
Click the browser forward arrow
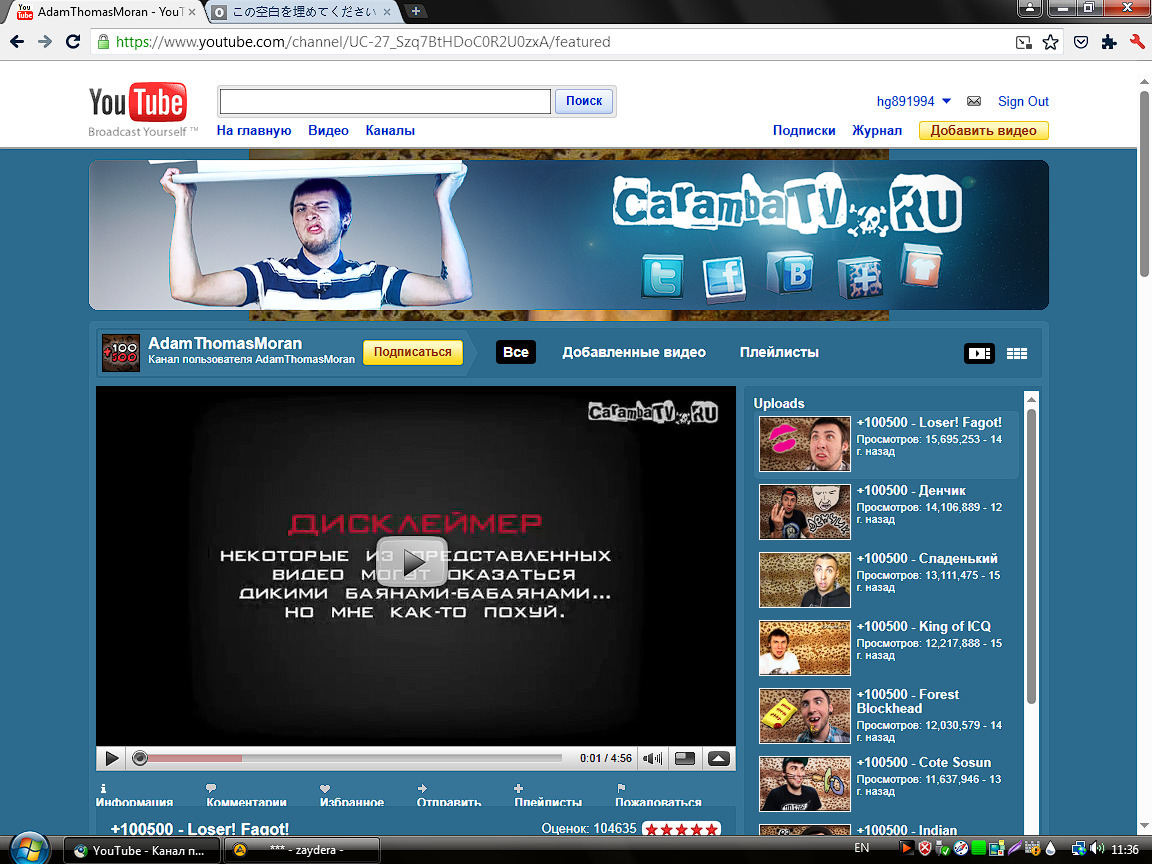45,42
